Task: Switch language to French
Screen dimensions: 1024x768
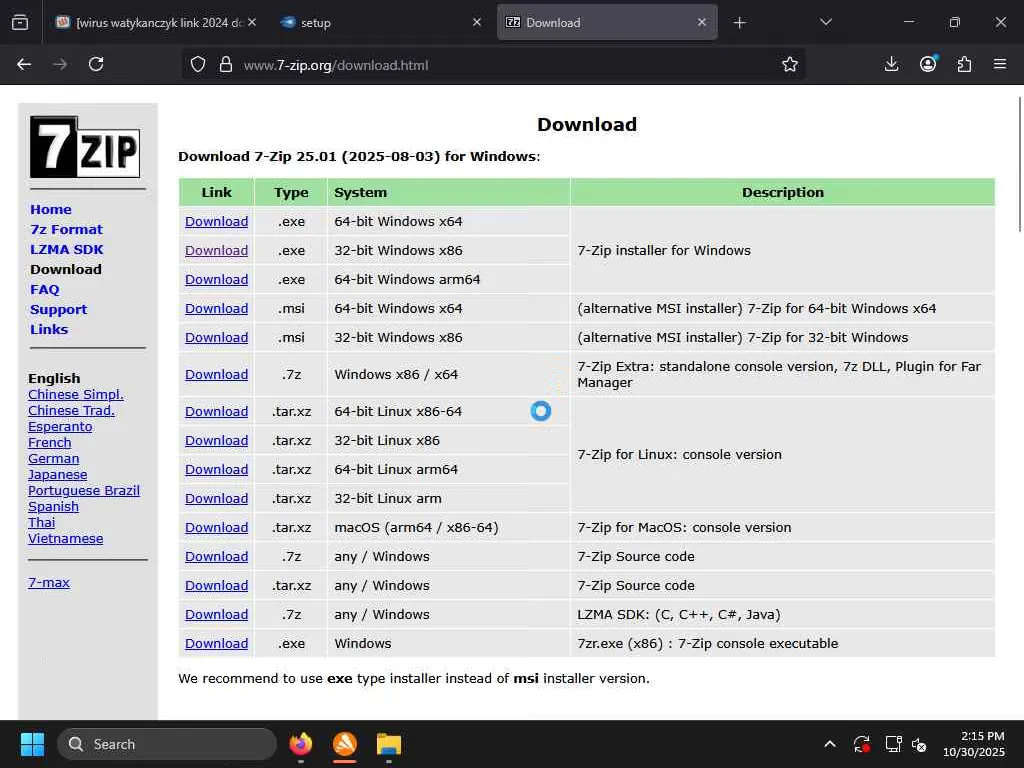Action: click(x=50, y=443)
